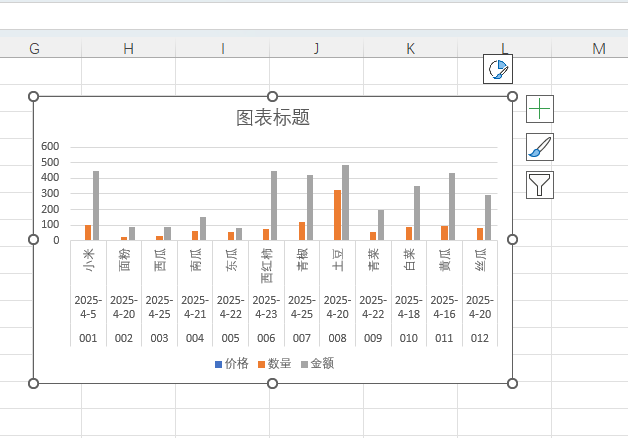Select the gray 金额 bar for 西红柿
The height and width of the screenshot is (438, 628).
[x=274, y=206]
